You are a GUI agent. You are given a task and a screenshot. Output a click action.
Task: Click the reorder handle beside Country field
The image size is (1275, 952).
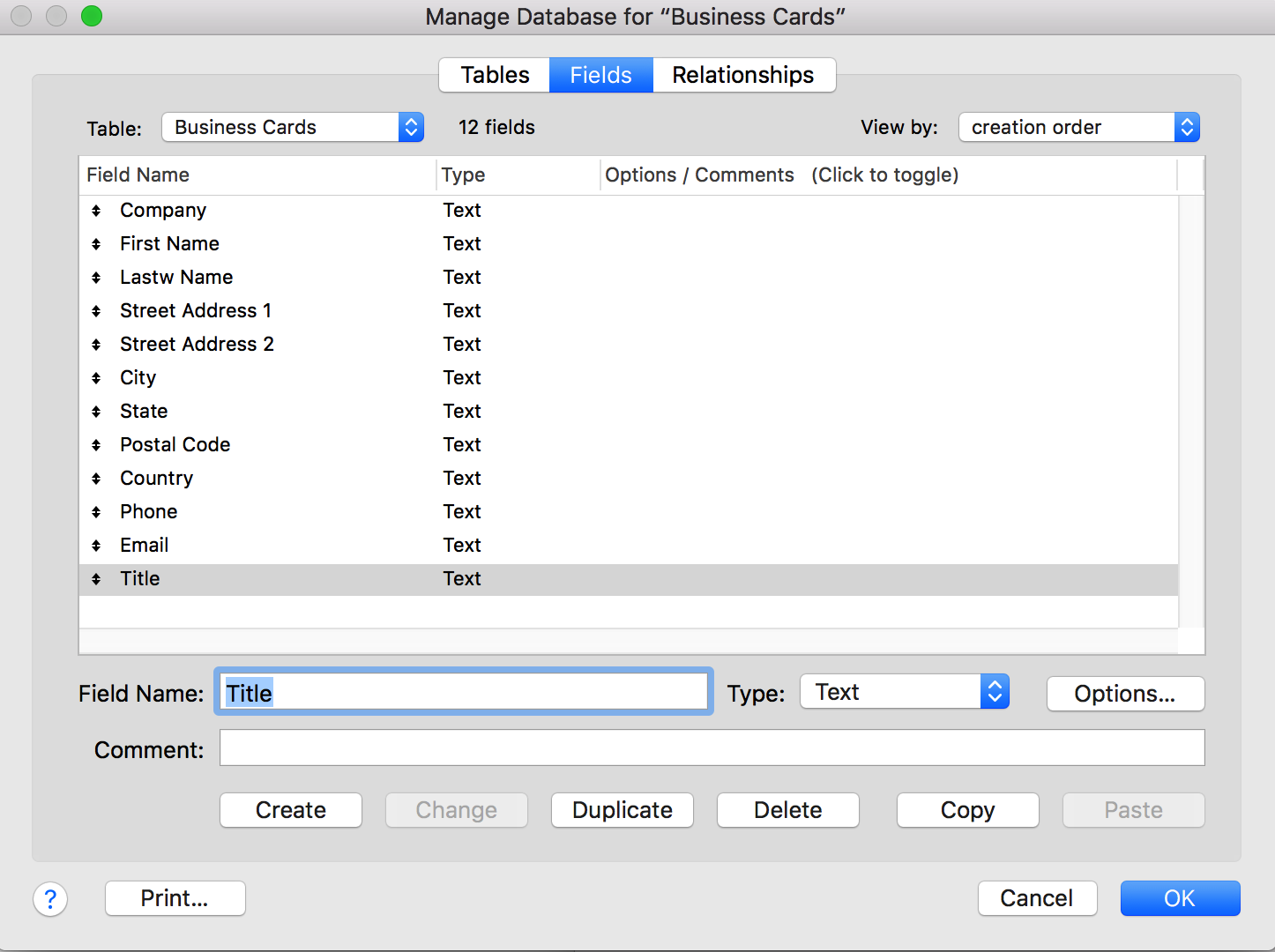tap(96, 479)
